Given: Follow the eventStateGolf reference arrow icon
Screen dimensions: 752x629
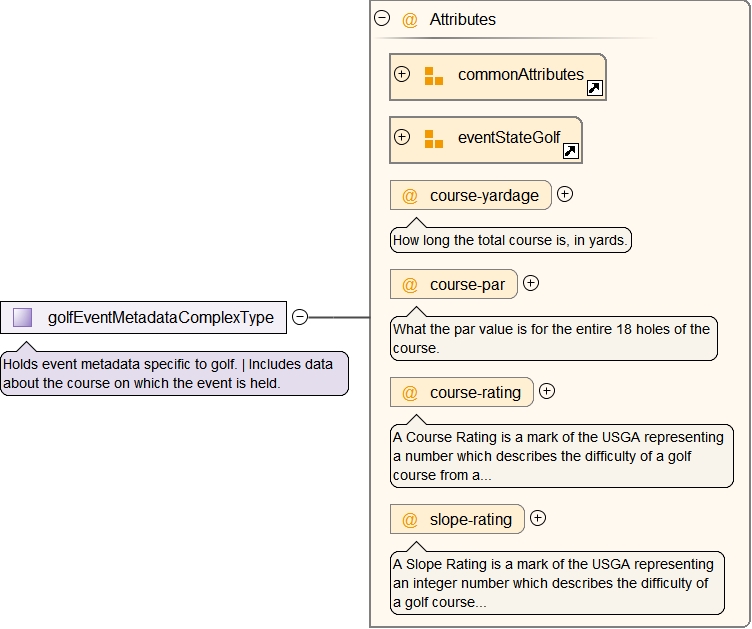Looking at the screenshot, I should [x=570, y=151].
